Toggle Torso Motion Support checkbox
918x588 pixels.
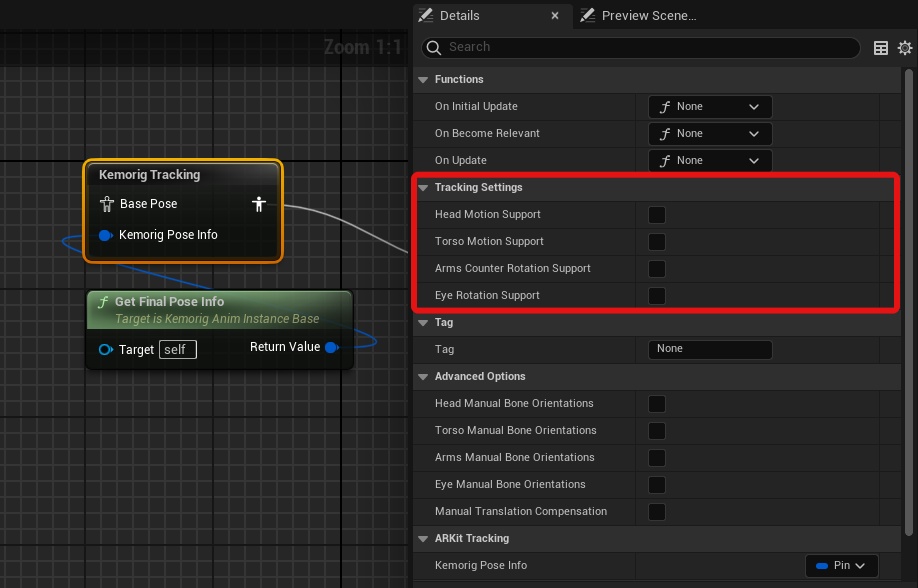[657, 241]
